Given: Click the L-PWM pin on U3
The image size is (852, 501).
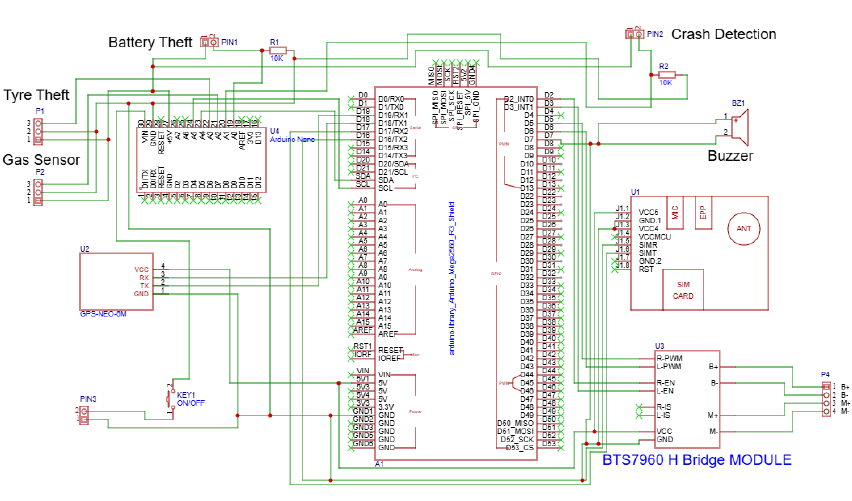Looking at the screenshot, I should [669, 366].
